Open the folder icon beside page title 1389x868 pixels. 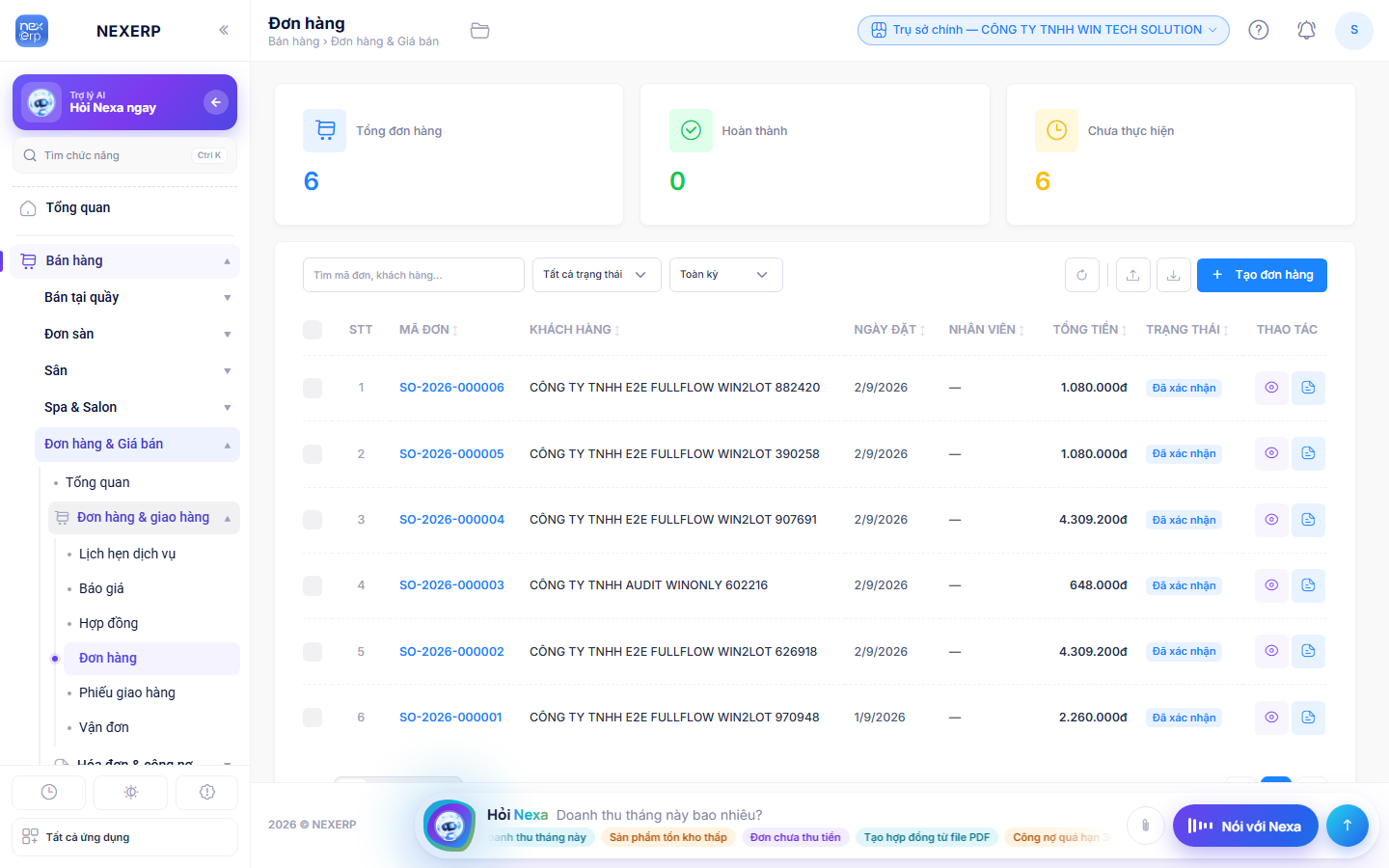(x=479, y=31)
